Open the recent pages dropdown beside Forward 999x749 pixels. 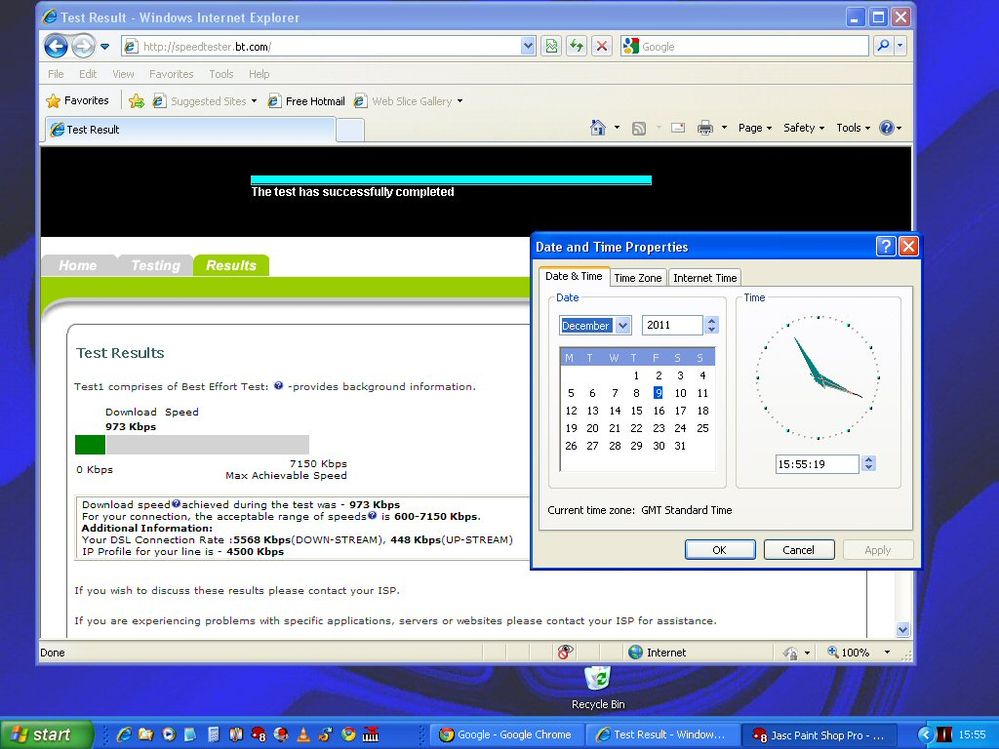pyautogui.click(x=105, y=46)
